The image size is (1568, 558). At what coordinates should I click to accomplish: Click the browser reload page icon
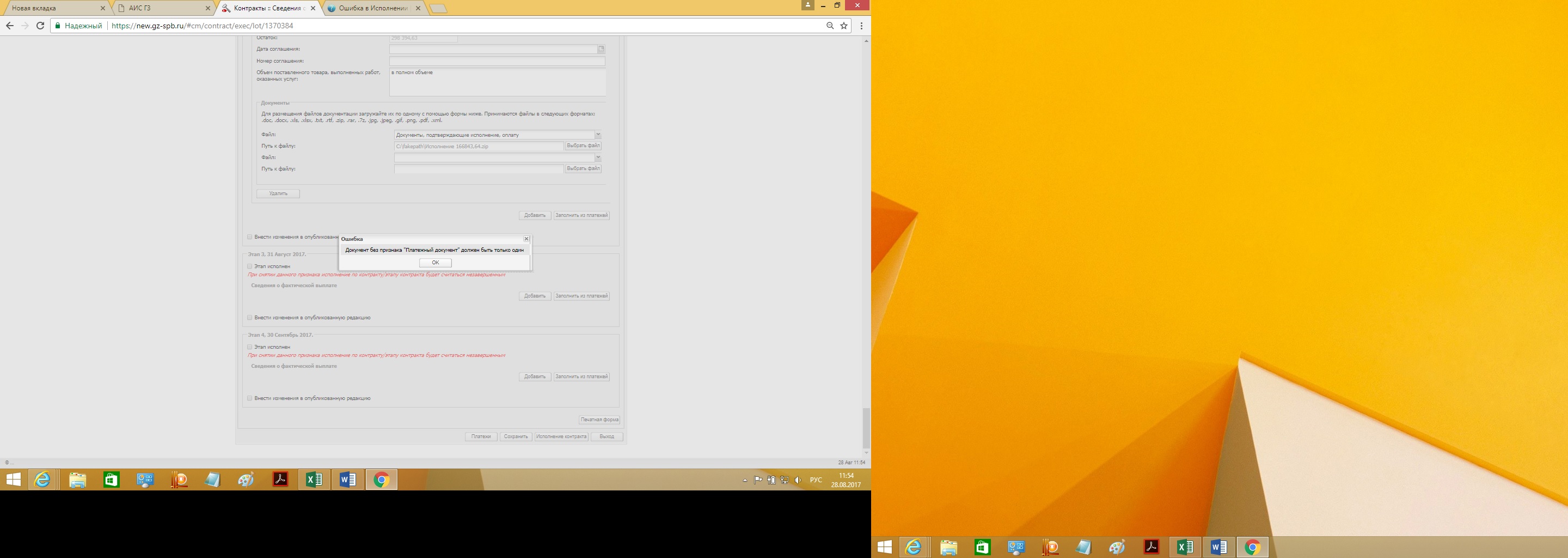[40, 26]
